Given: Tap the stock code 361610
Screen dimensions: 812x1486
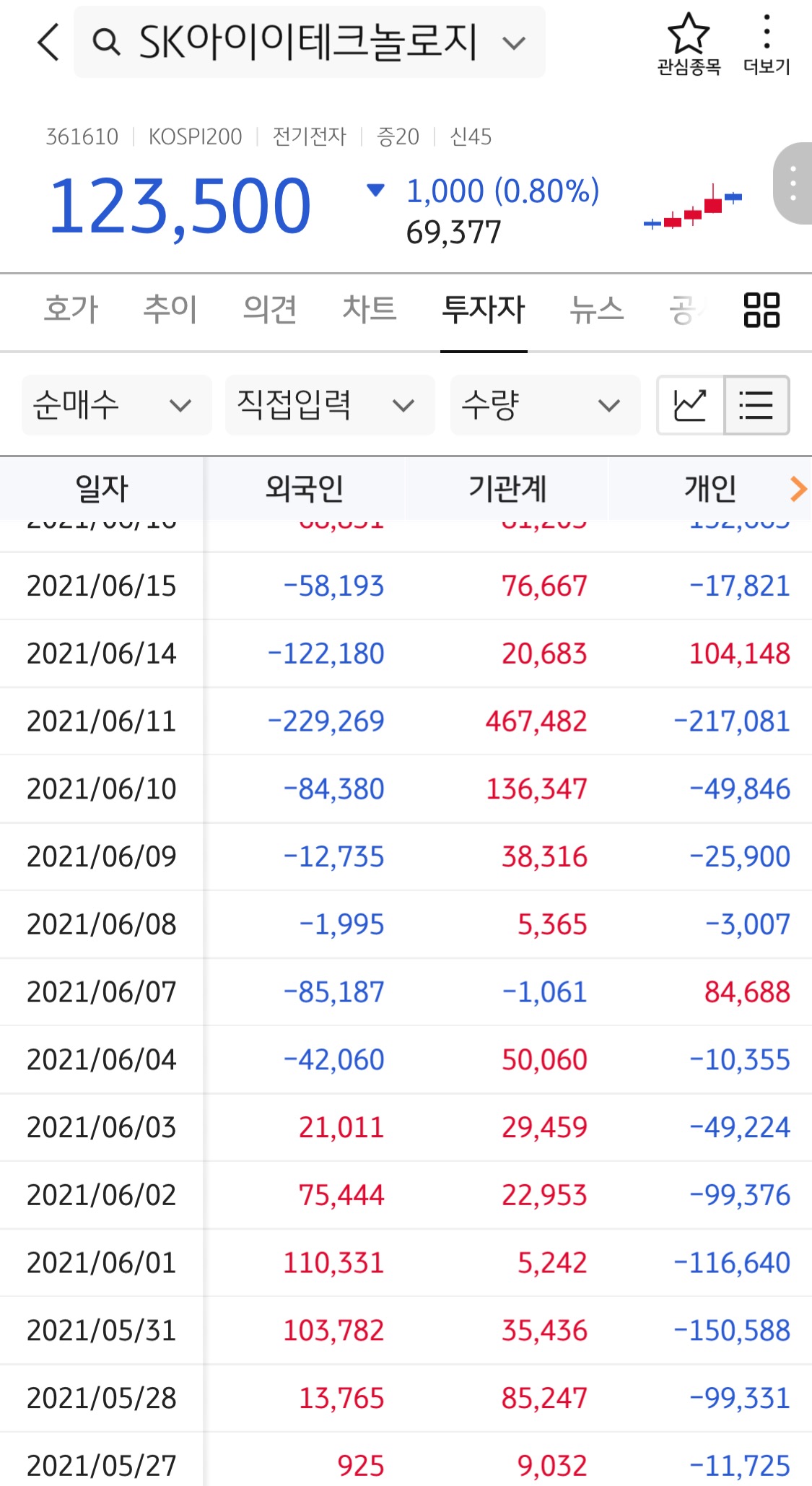Looking at the screenshot, I should click(82, 136).
